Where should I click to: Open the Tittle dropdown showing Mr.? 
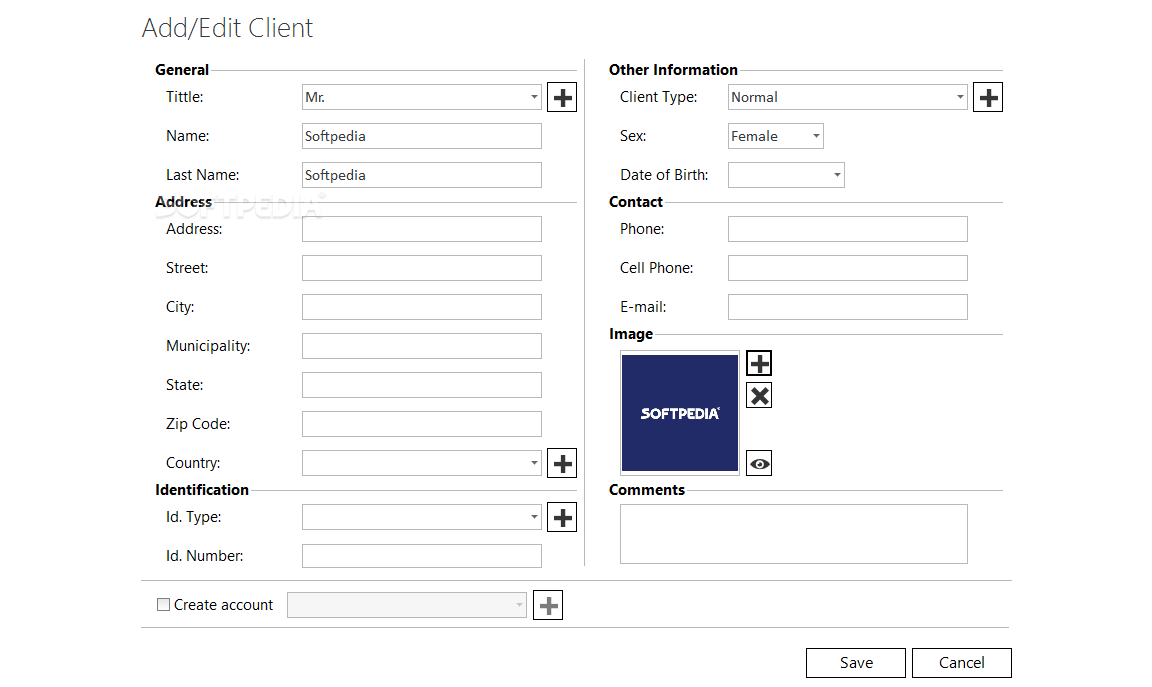tap(422, 97)
